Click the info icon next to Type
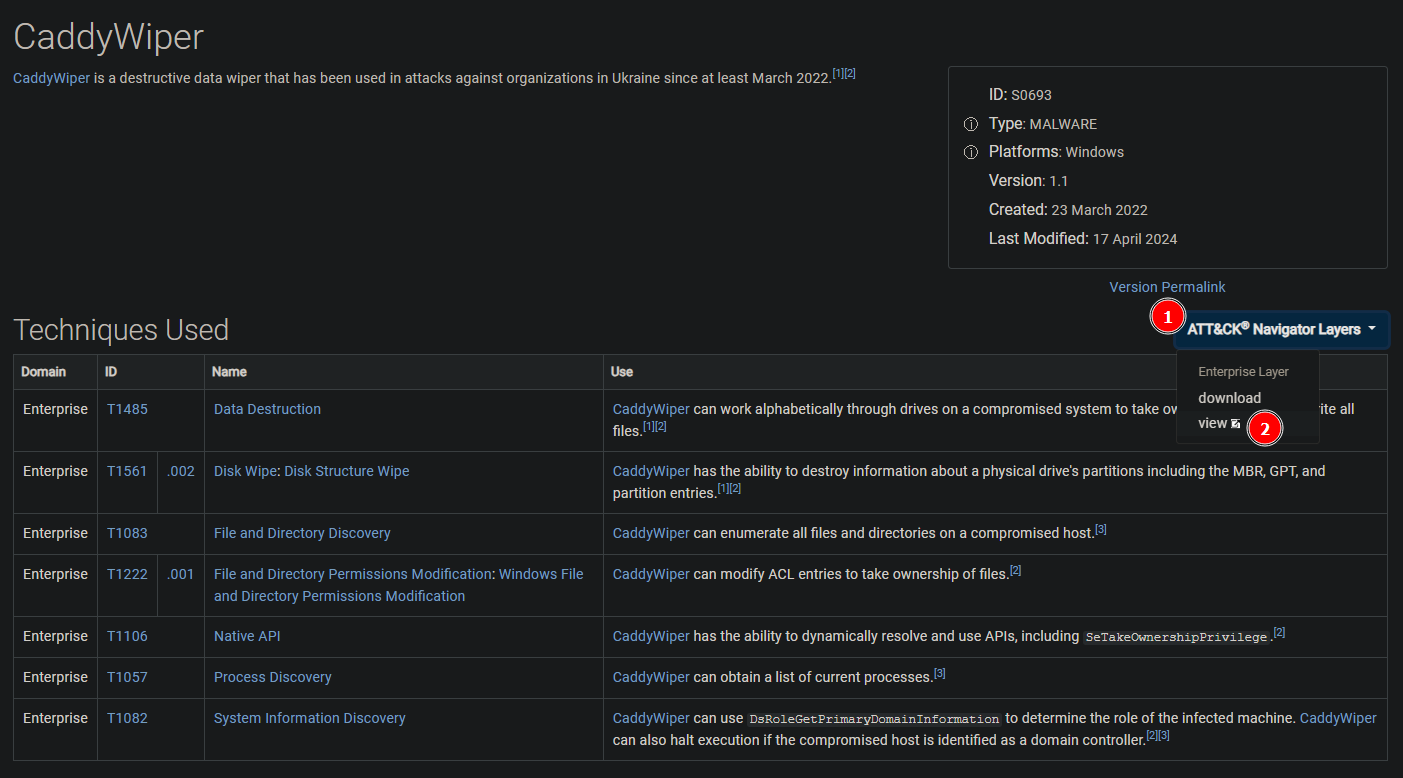 pos(970,124)
